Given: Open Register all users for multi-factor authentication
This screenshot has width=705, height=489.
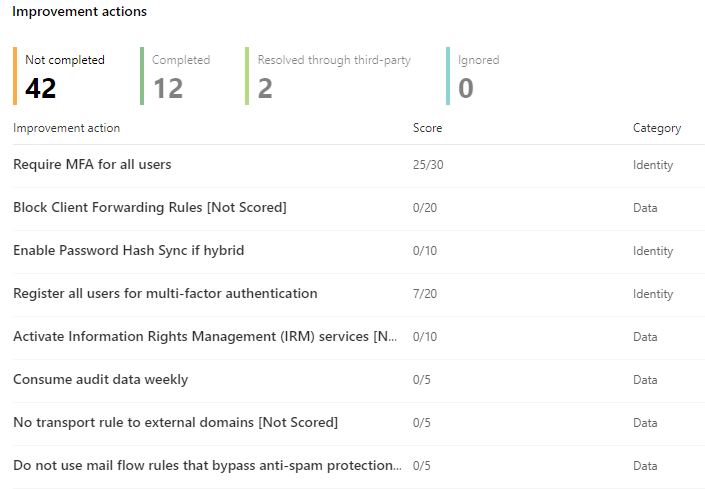Looking at the screenshot, I should [x=165, y=293].
